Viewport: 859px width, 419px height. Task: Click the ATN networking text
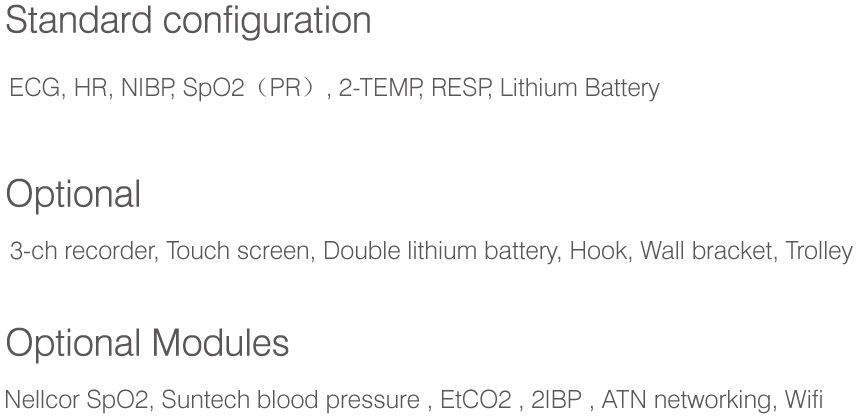685,401
